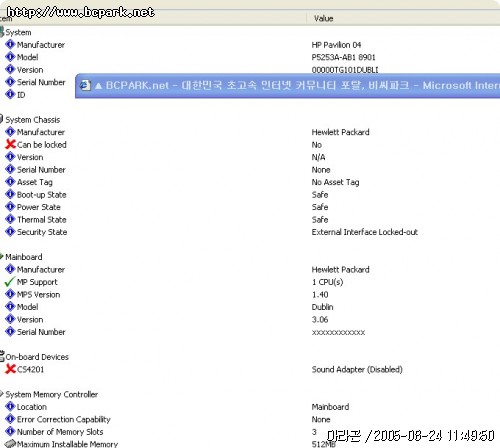Click the value 1 CPU(s)
The height and width of the screenshot is (448, 500).
click(327, 282)
